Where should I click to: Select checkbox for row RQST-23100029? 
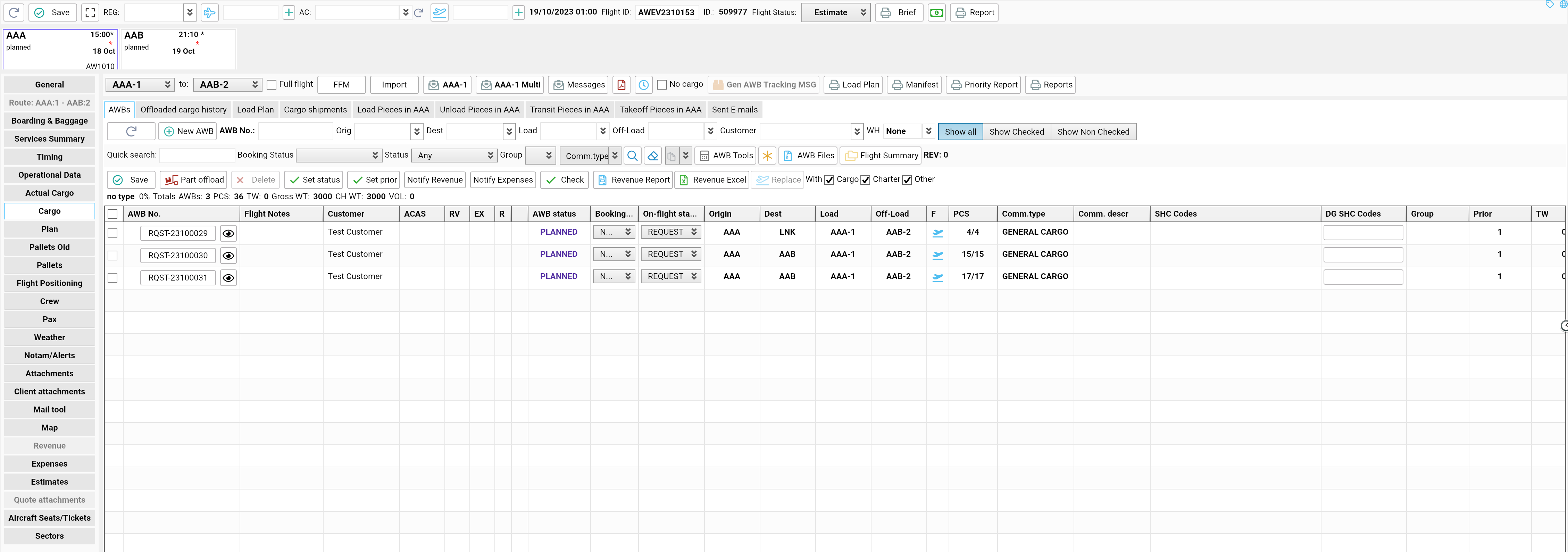coord(112,233)
